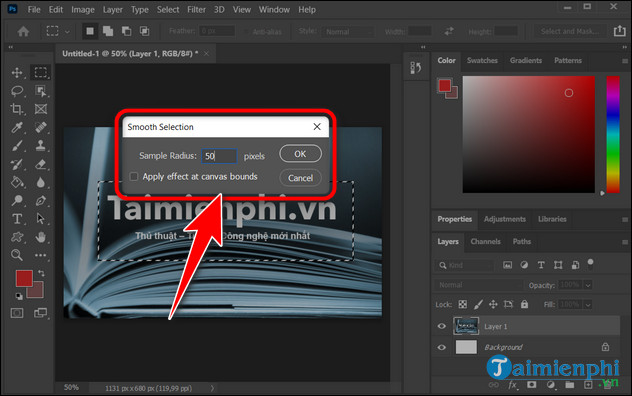
Task: Reset default foreground and background colors
Action: [x=19, y=296]
